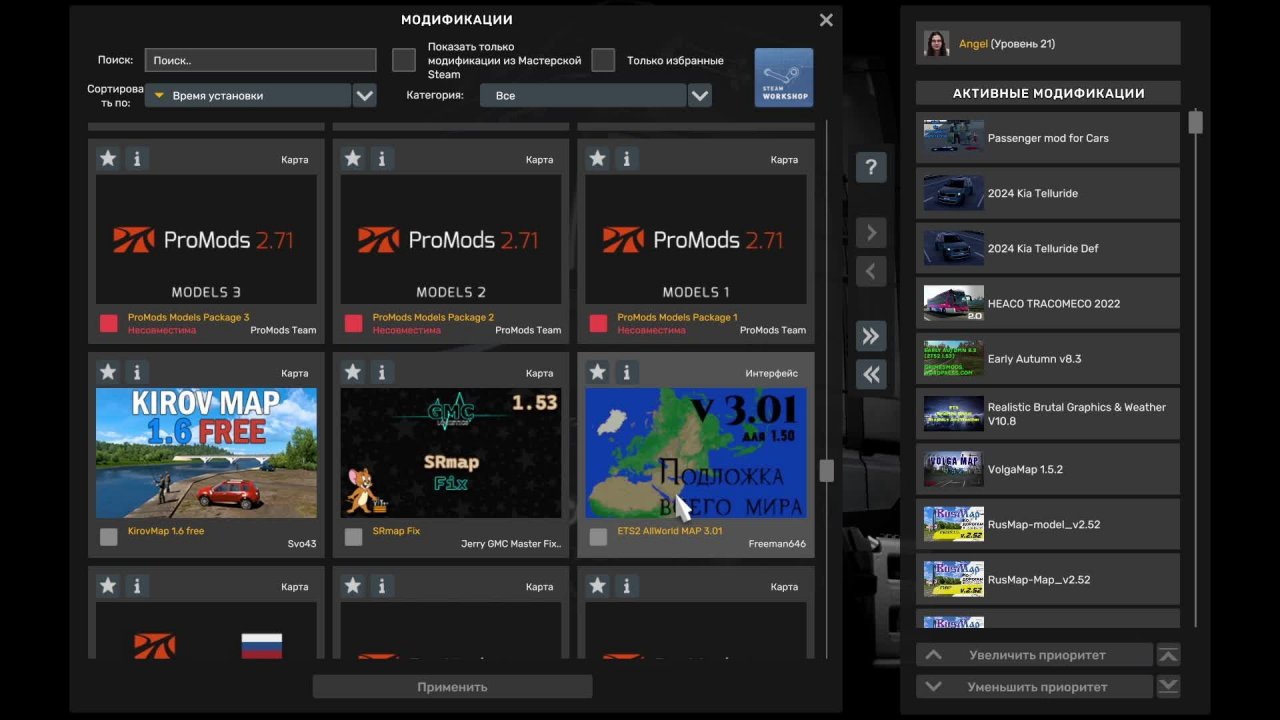Tick the KirovMap 1.6 free checkbox
1280x720 pixels.
coord(108,537)
